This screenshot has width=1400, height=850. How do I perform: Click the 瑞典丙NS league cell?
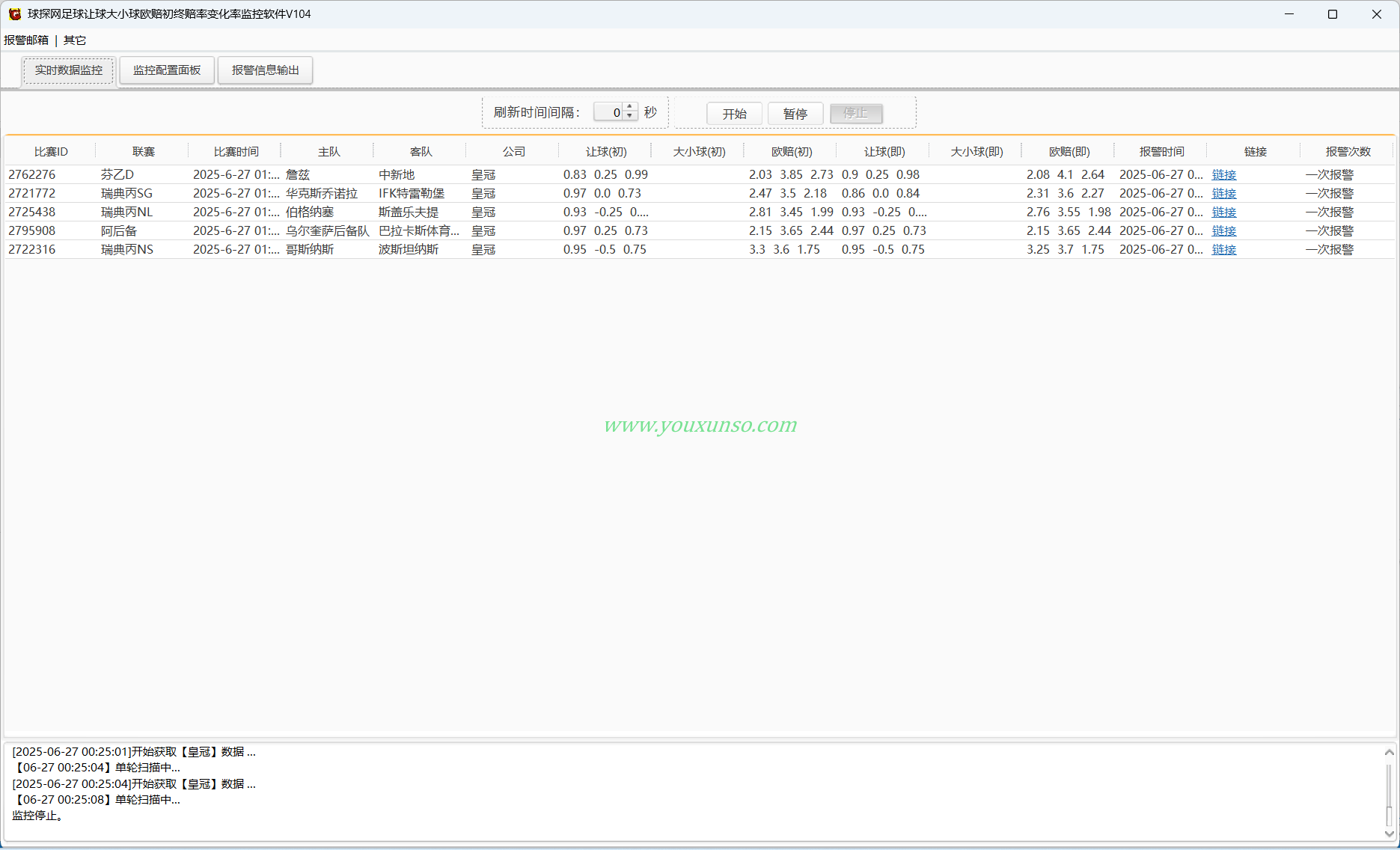click(x=127, y=250)
